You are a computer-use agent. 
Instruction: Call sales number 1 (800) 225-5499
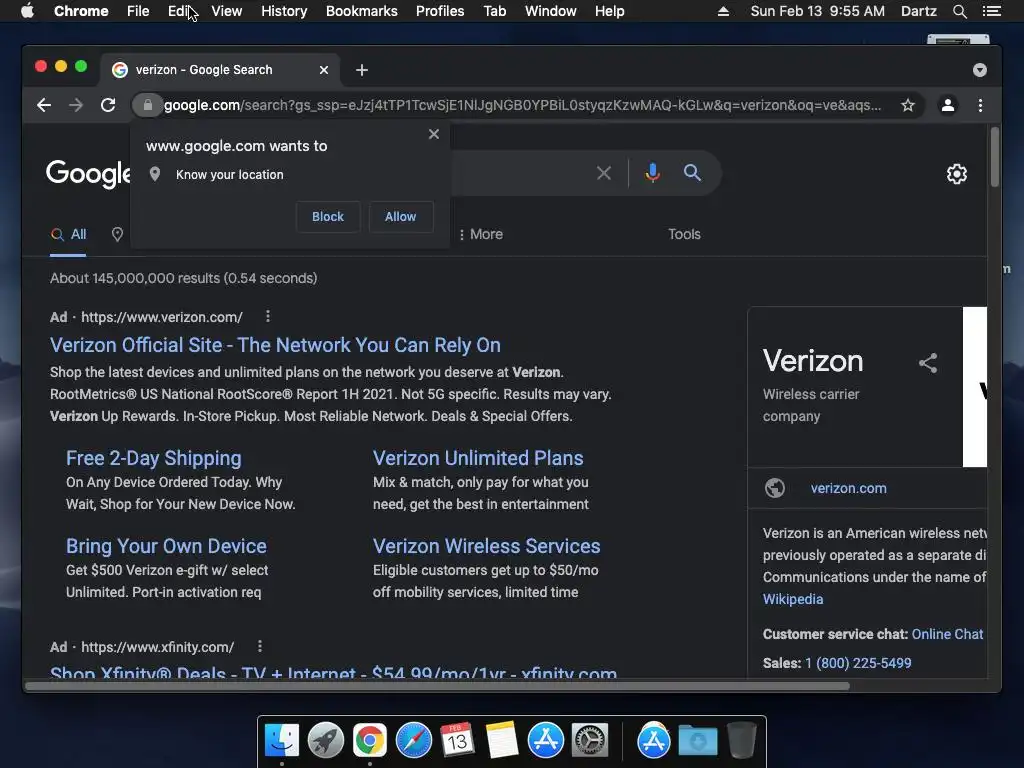858,664
